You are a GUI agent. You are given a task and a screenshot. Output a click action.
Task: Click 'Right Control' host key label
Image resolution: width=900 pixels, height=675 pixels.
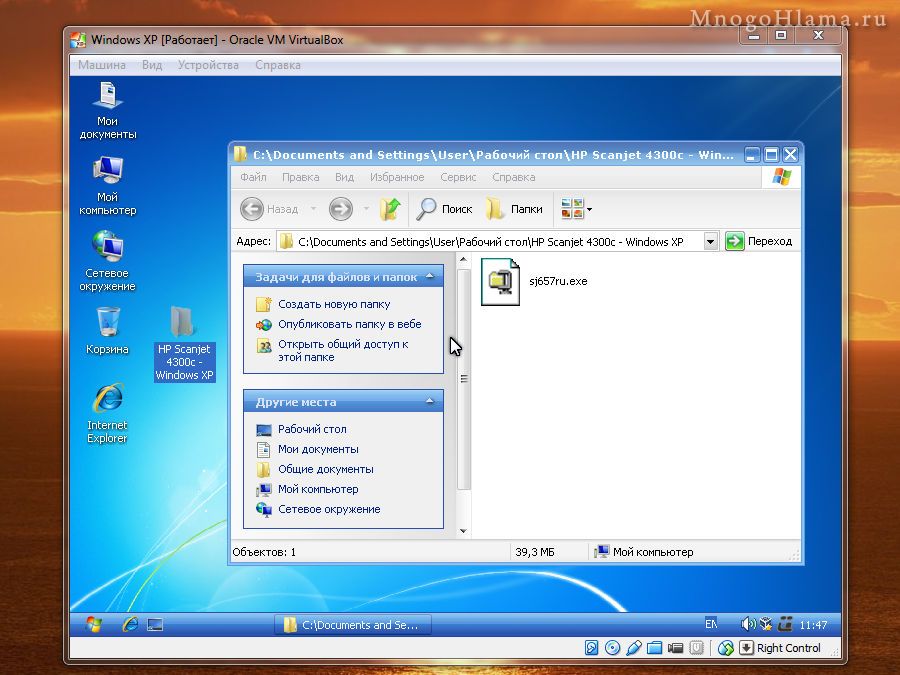pyautogui.click(x=789, y=648)
